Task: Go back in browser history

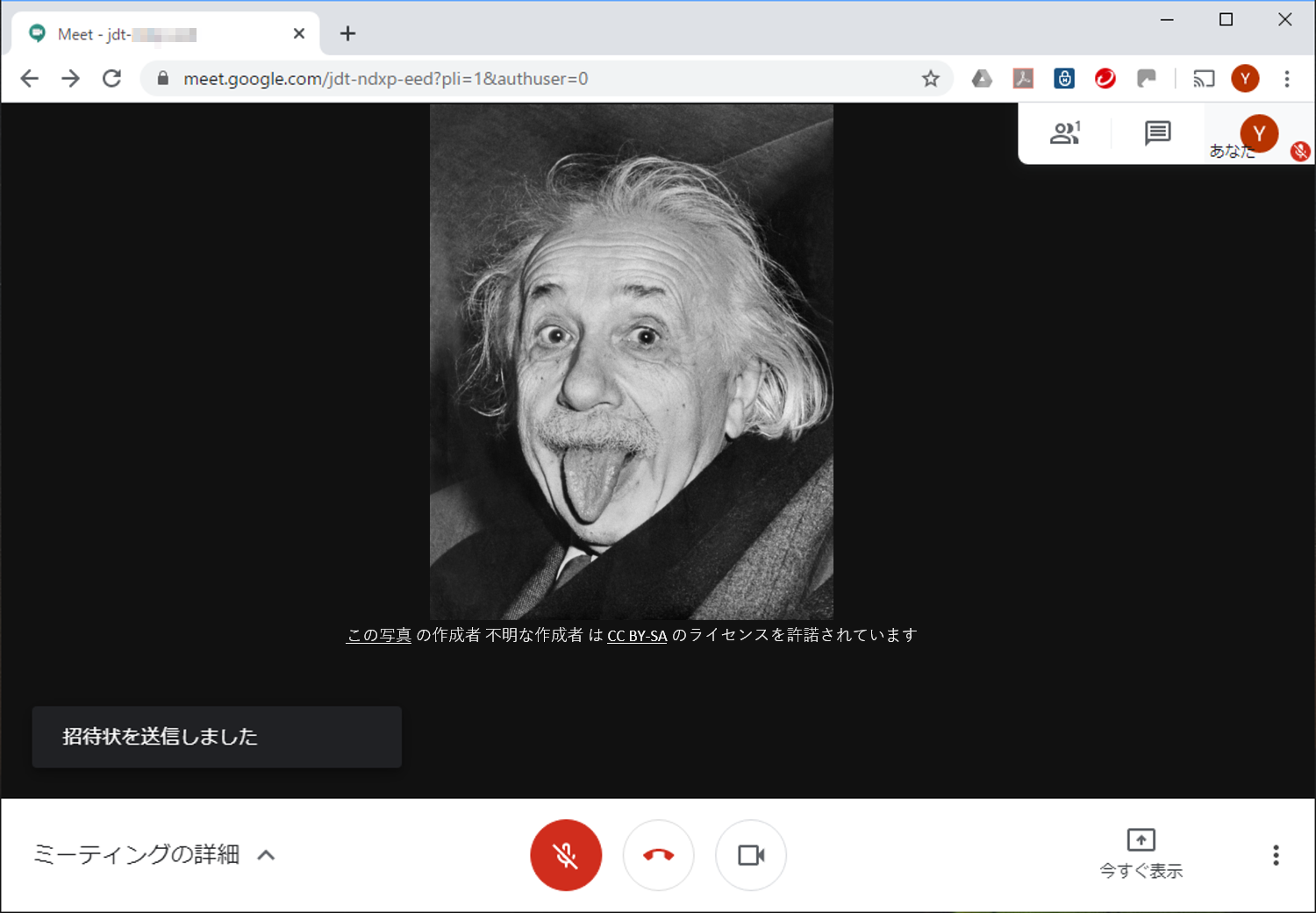Action: point(30,79)
